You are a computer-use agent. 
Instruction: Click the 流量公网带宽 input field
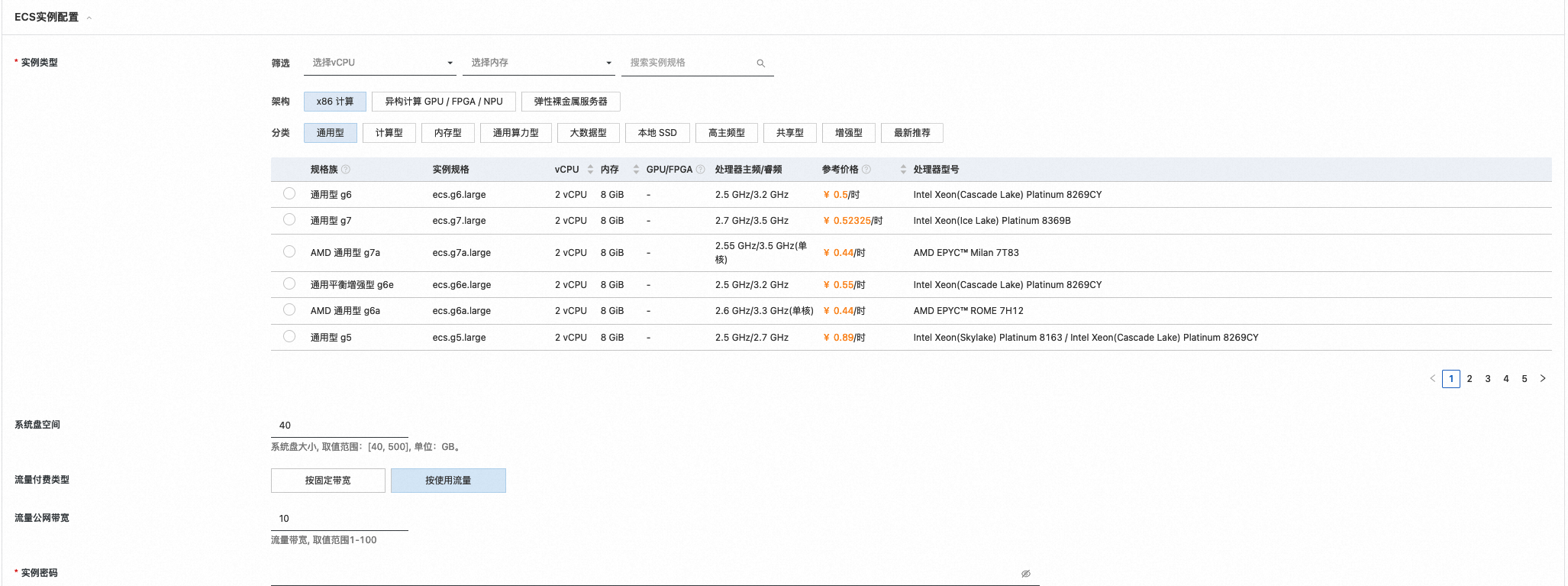pyautogui.click(x=340, y=519)
